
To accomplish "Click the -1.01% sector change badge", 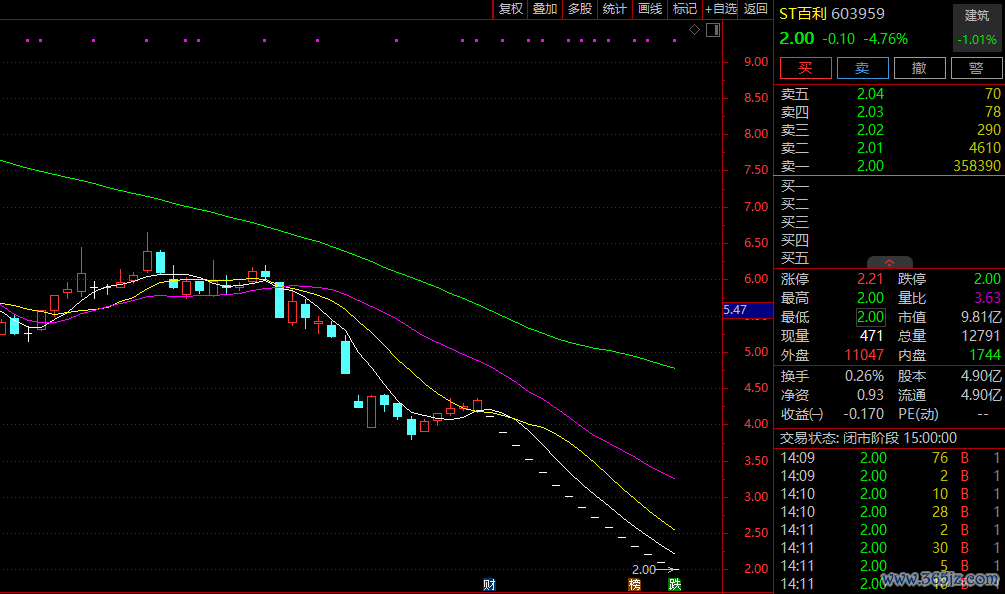I will tap(977, 40).
